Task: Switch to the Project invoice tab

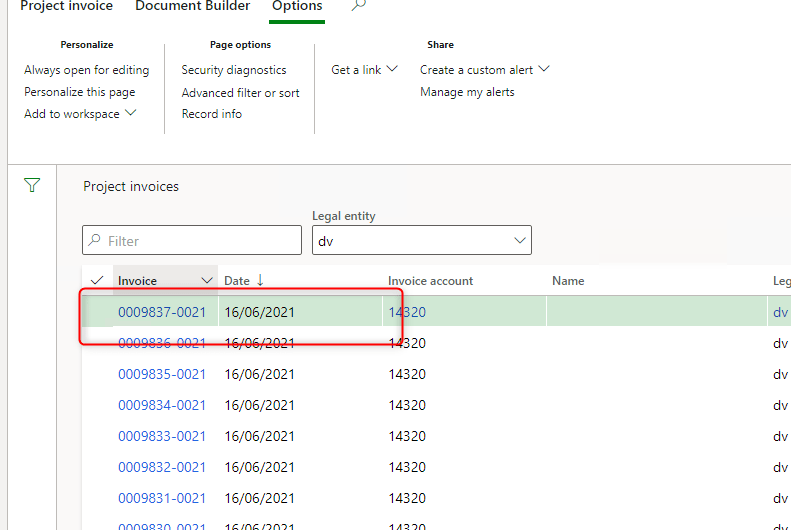Action: pos(66,7)
